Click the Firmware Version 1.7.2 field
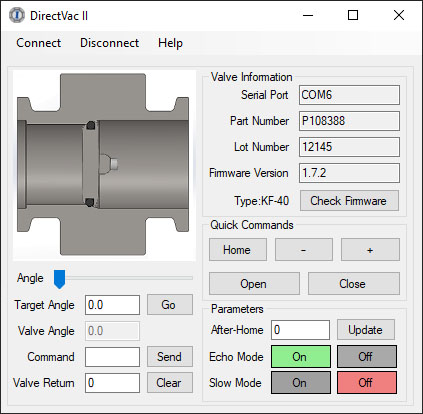 (349, 173)
